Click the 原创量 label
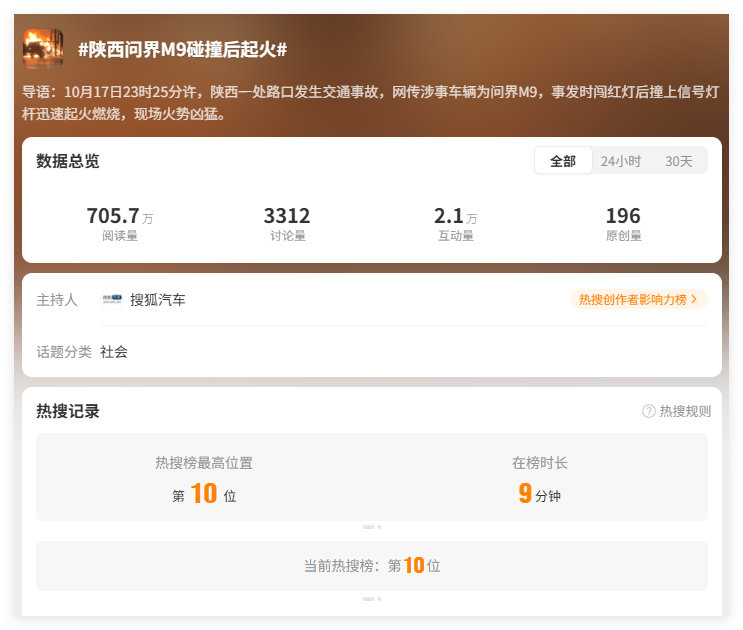The image size is (743, 630). click(x=624, y=235)
